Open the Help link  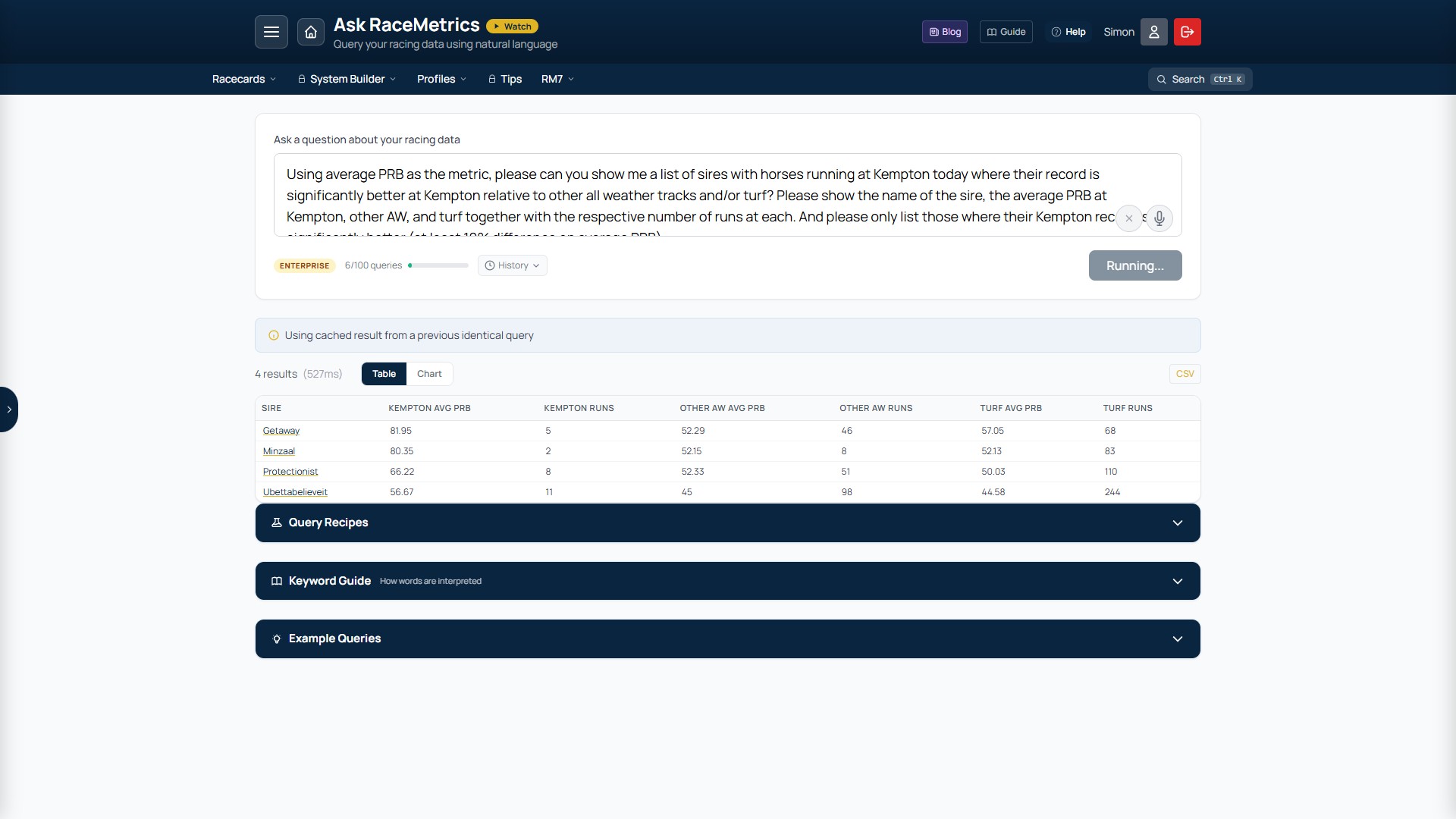tap(1068, 32)
